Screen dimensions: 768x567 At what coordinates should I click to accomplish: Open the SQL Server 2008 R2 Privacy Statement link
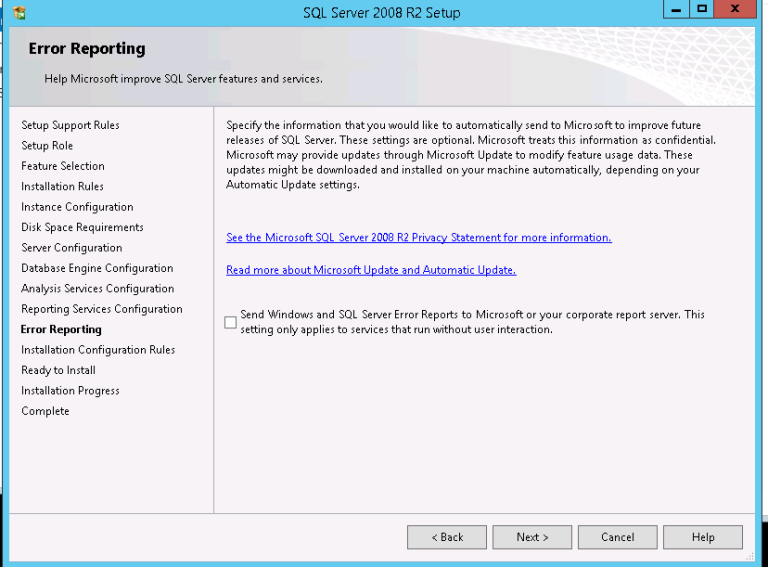419,237
